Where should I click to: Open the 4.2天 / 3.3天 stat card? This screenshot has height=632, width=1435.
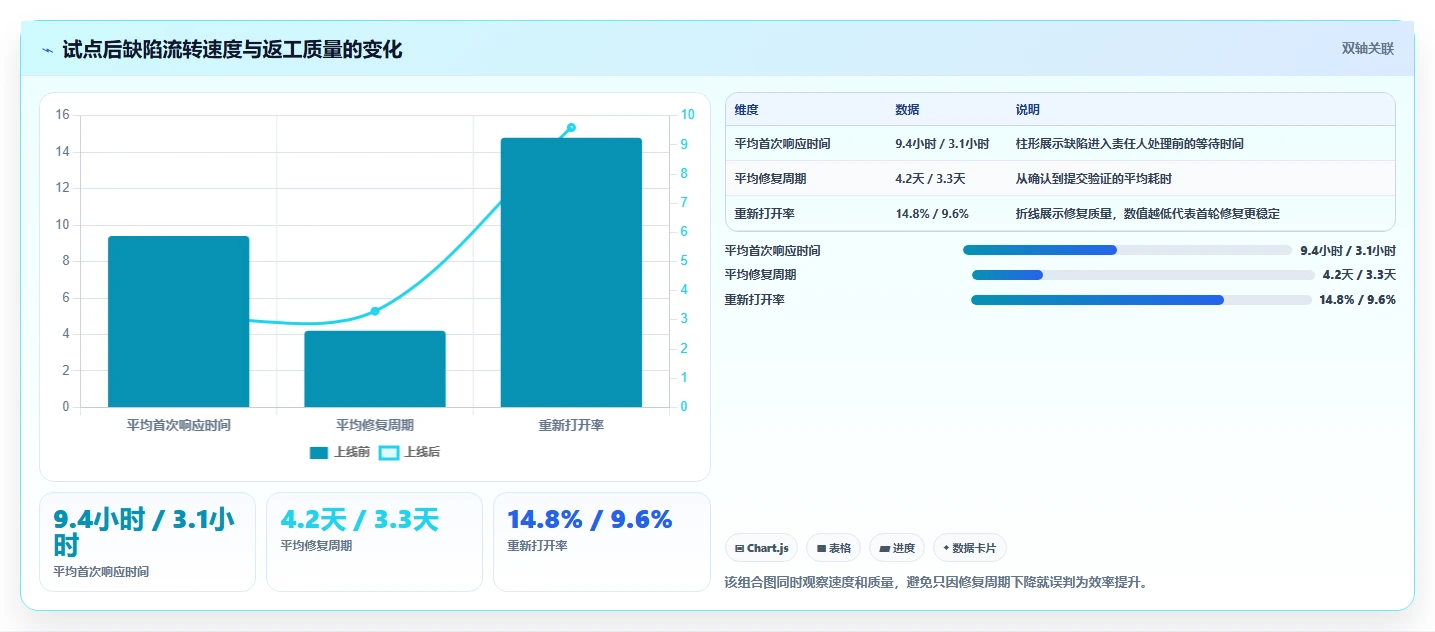click(x=374, y=542)
